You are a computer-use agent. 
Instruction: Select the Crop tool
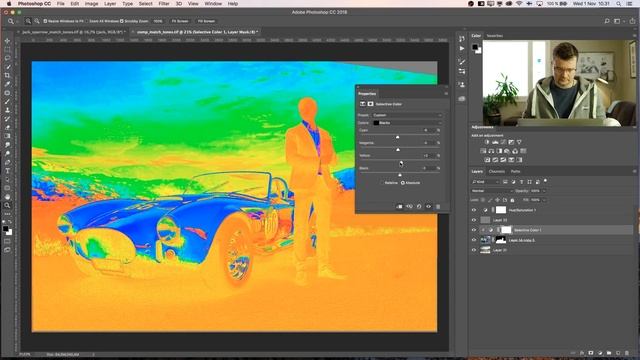point(7,76)
